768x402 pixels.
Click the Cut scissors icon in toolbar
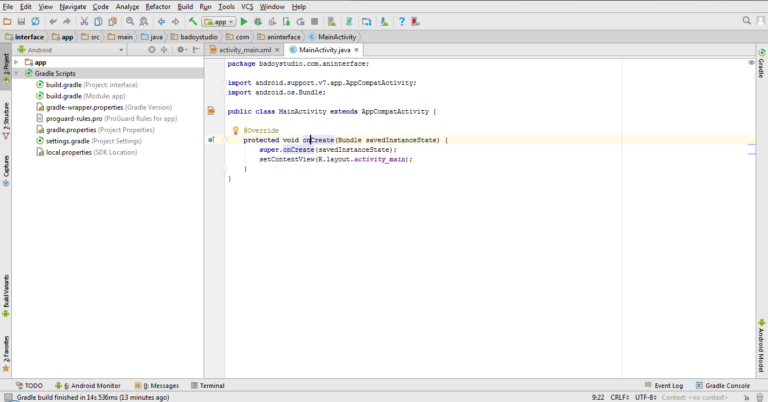tap(82, 21)
